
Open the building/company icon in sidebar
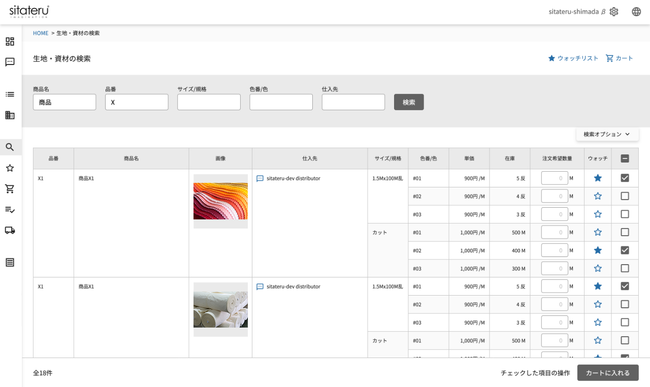pyautogui.click(x=10, y=115)
